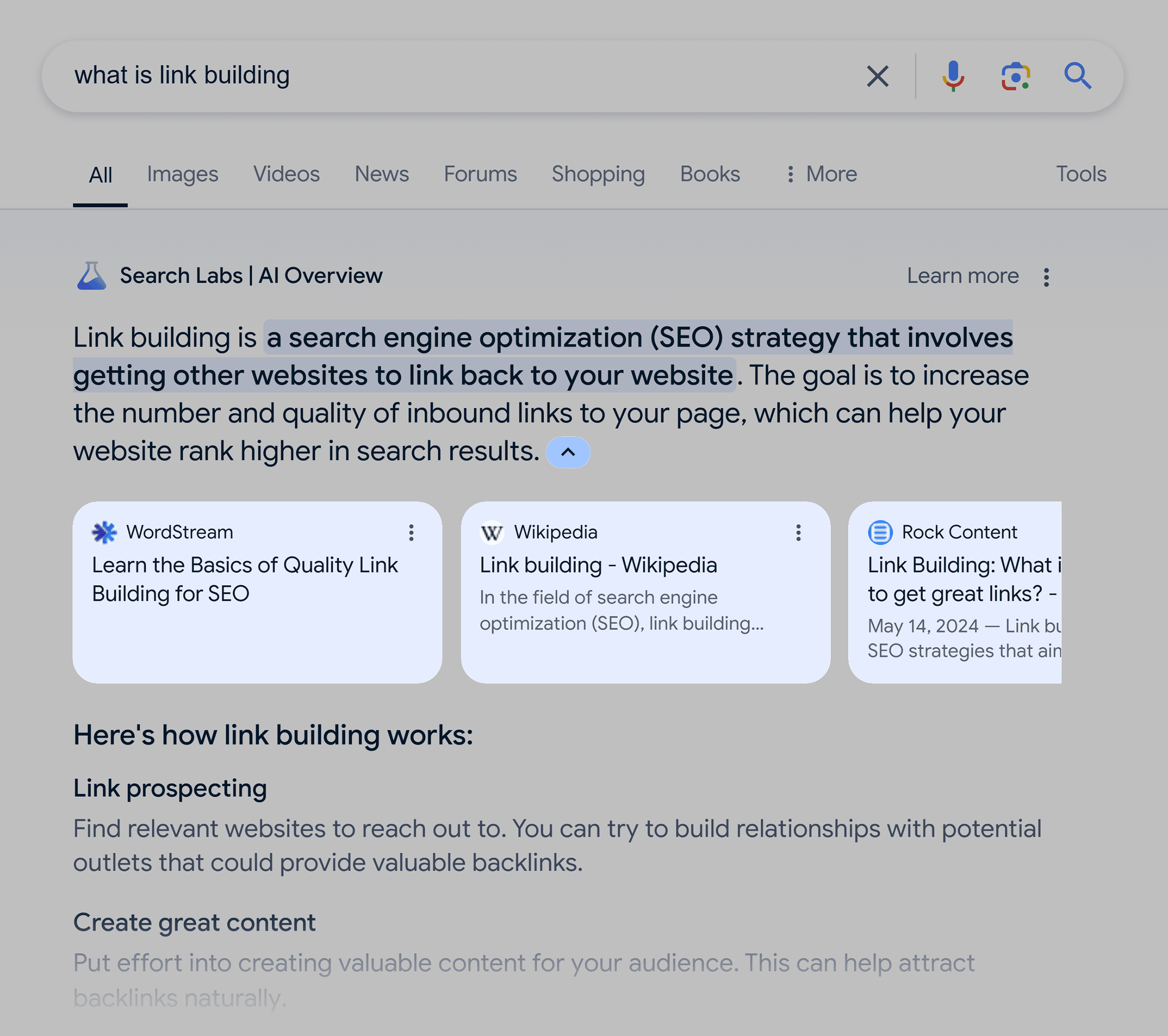Open Wikipedia card three-dot menu
Viewport: 1168px width, 1036px height.
798,533
